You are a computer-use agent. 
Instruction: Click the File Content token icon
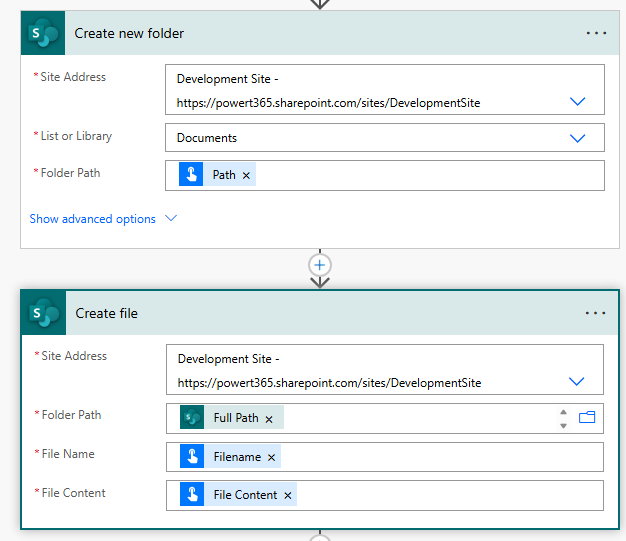192,495
